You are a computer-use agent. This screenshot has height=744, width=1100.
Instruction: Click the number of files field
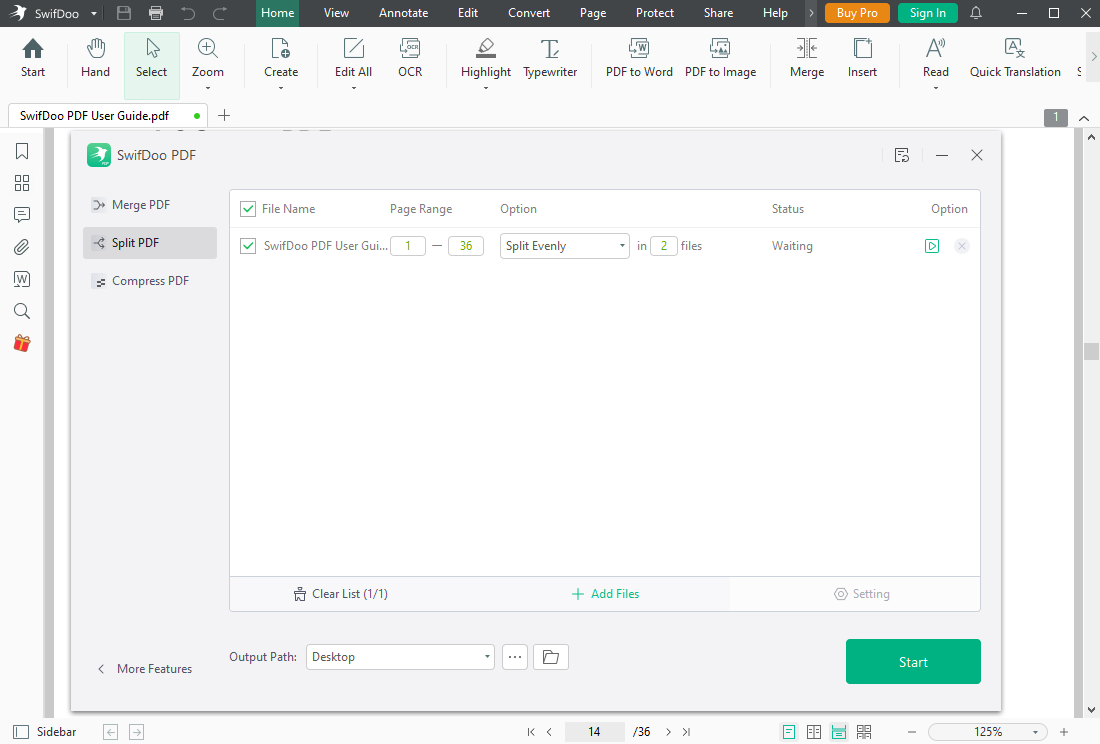point(664,246)
